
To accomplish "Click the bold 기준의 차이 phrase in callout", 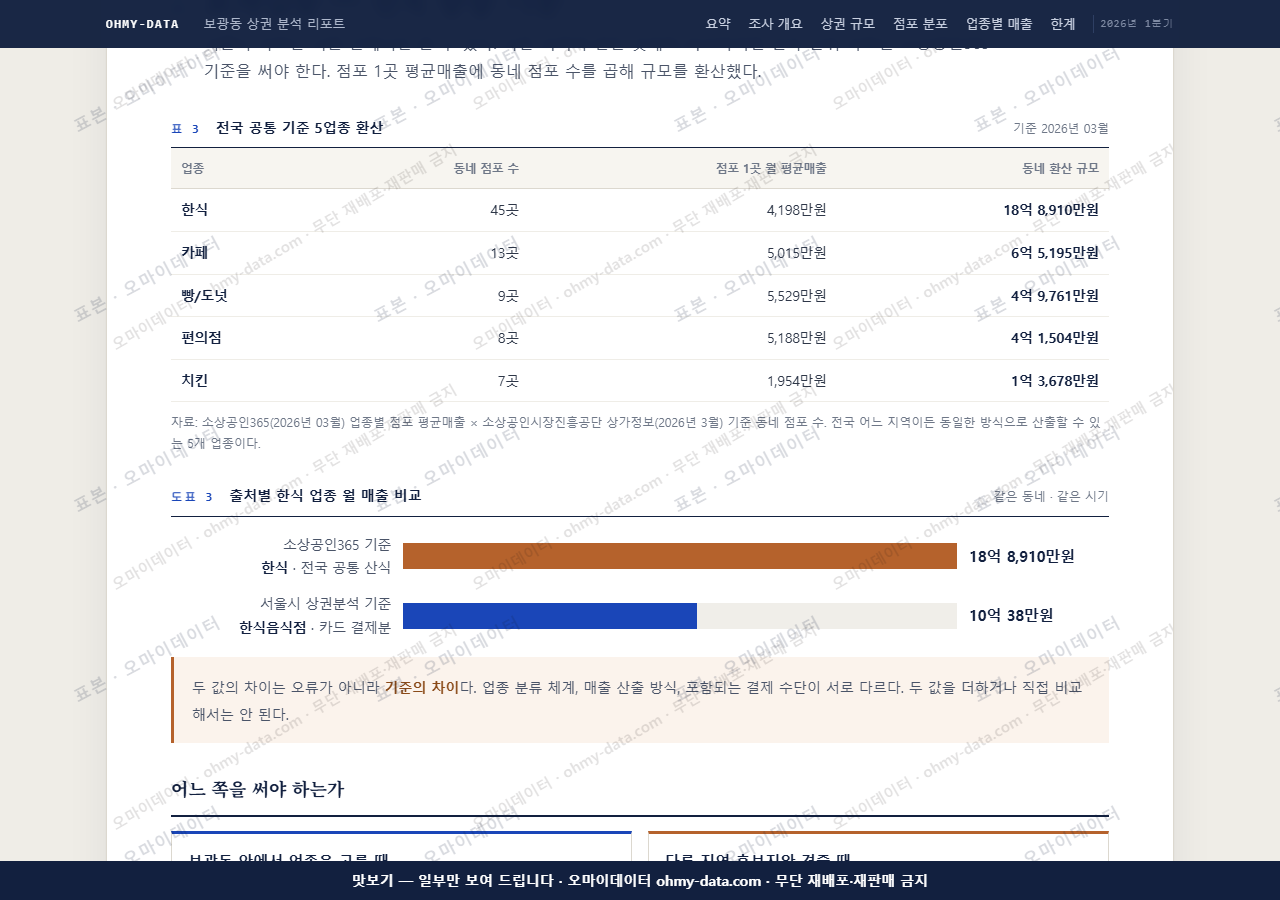I will pyautogui.click(x=422, y=687).
